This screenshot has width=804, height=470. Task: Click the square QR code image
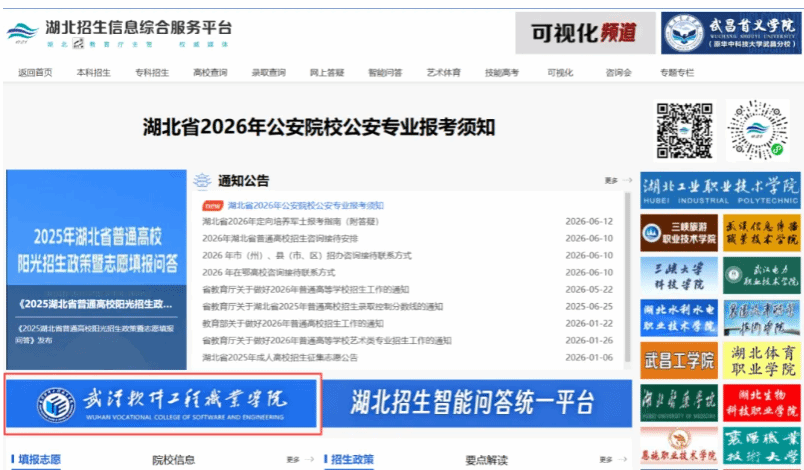(685, 131)
